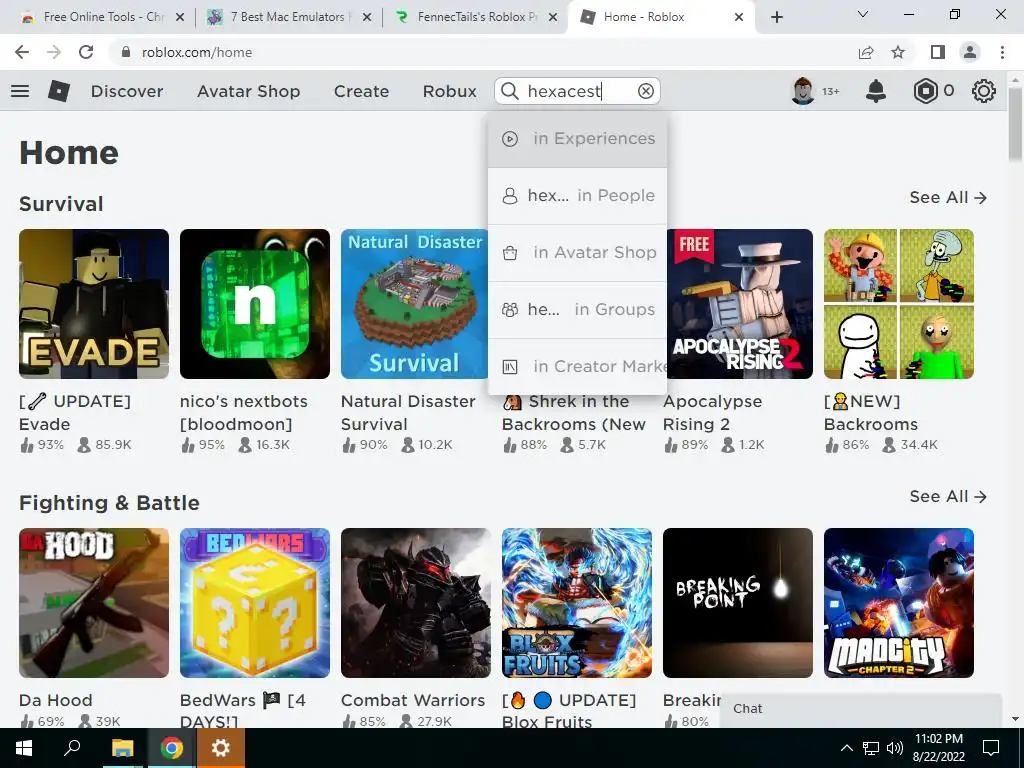The image size is (1024, 768).
Task: Open Windows taskbar search
Action: coord(72,748)
